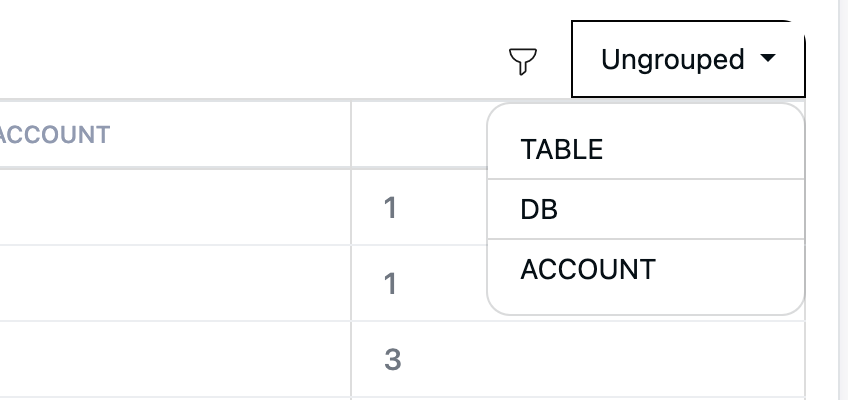Select the cell showing value 3
Viewport: 848px width, 400px height.
point(578,359)
